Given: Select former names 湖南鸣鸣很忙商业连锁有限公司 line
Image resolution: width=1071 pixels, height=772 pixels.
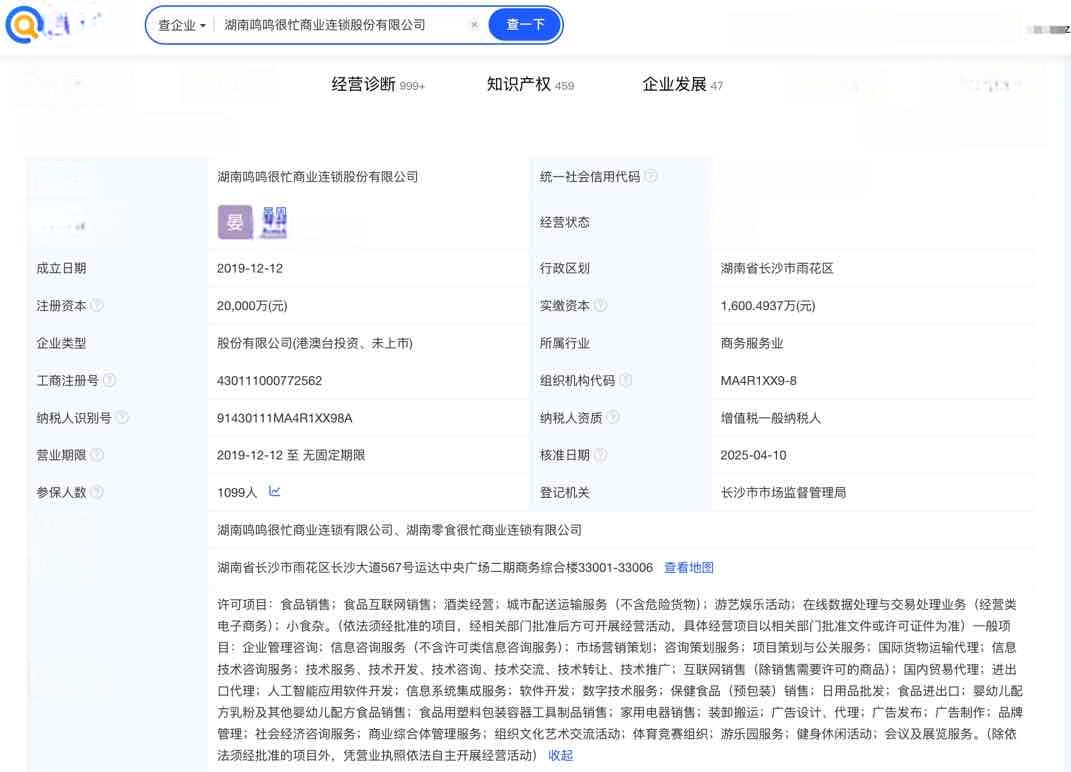Looking at the screenshot, I should tap(400, 529).
